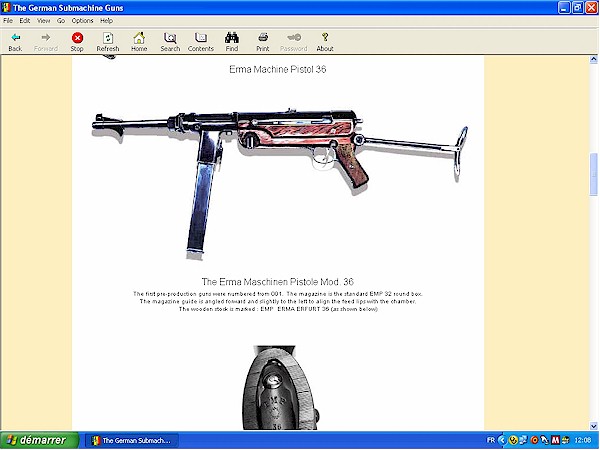Refresh the current page
600x450 pixels.
click(x=108, y=42)
